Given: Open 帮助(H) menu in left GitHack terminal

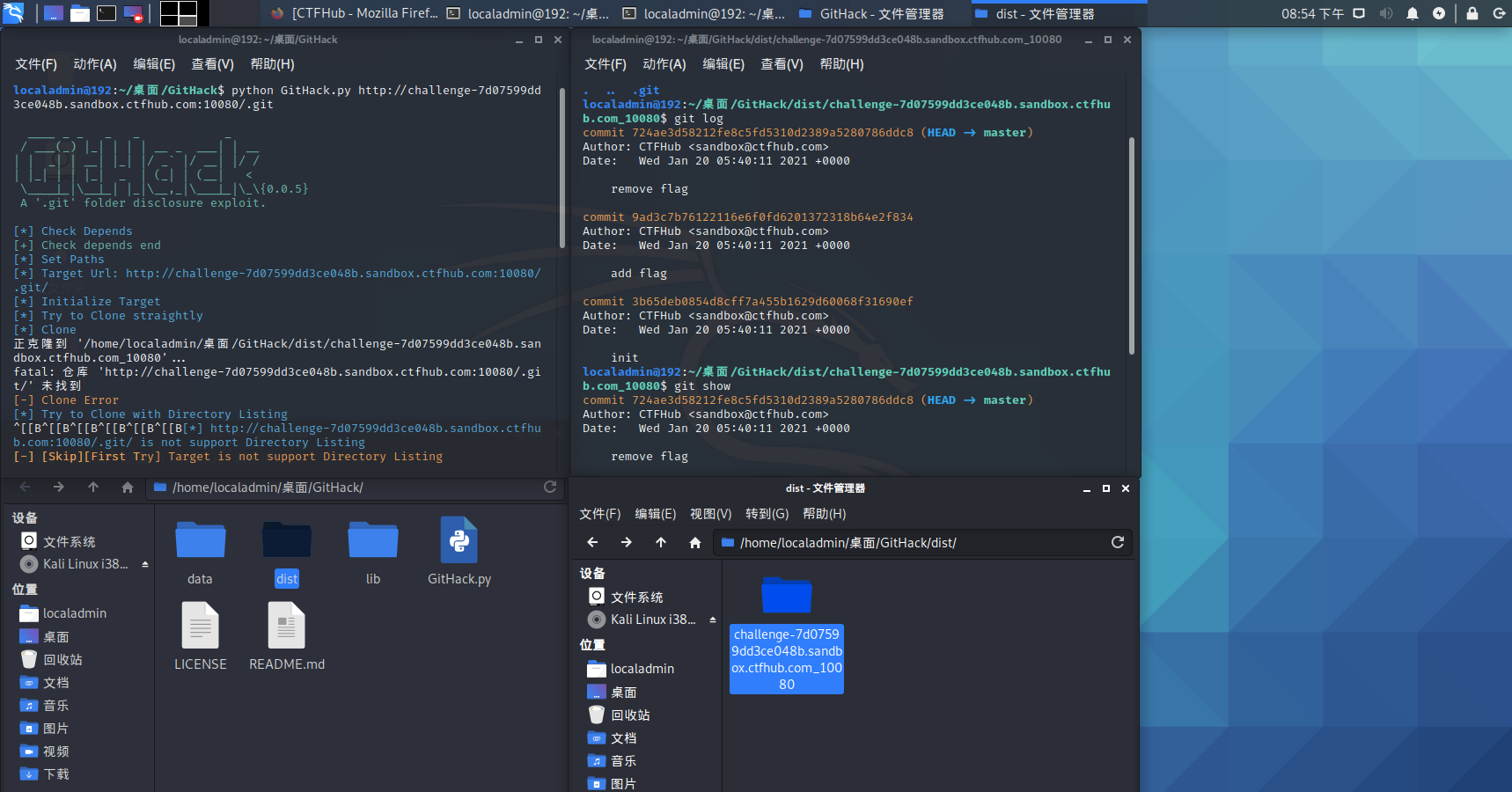Looking at the screenshot, I should [x=273, y=64].
